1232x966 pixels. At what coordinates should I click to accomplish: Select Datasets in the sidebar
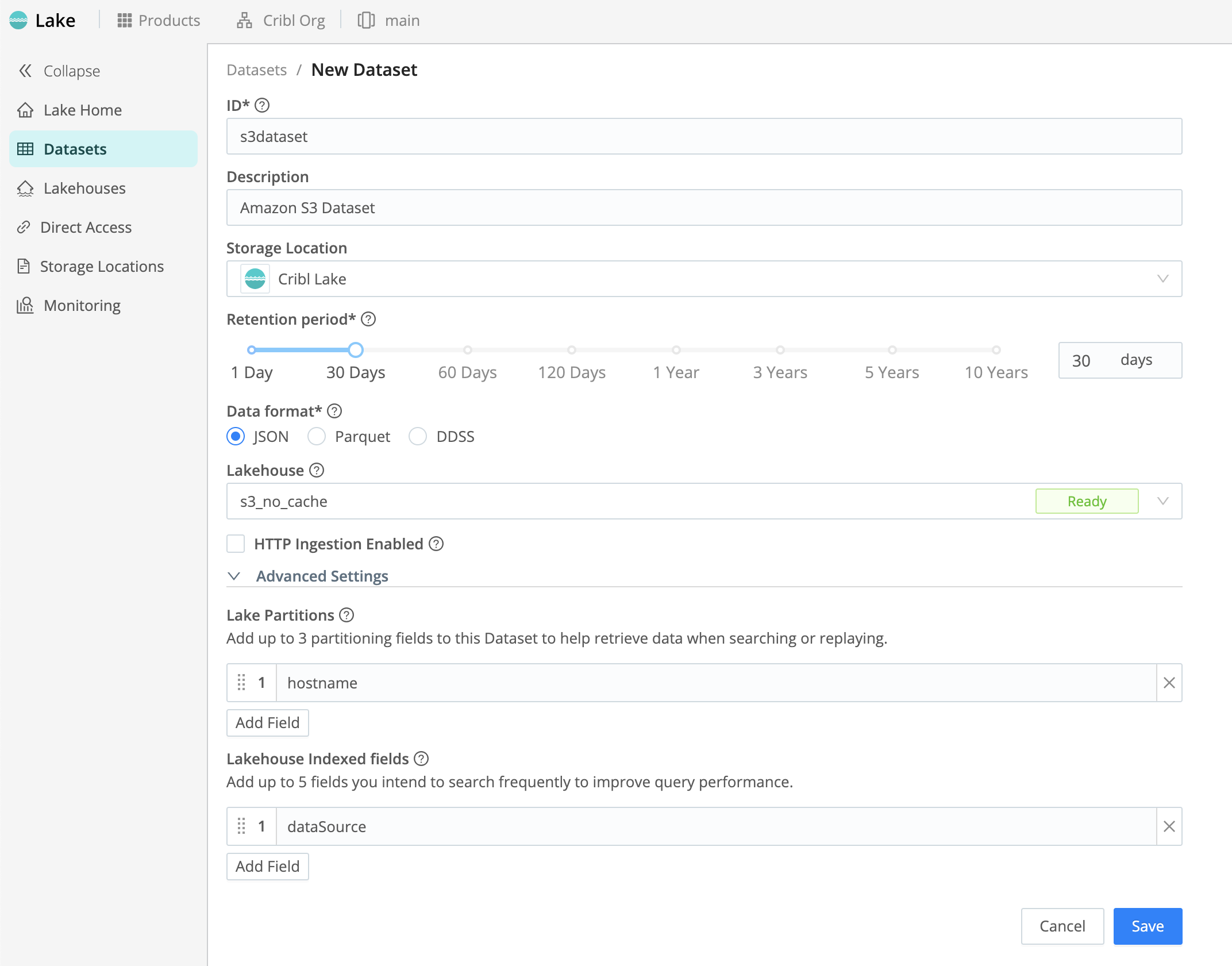(75, 149)
